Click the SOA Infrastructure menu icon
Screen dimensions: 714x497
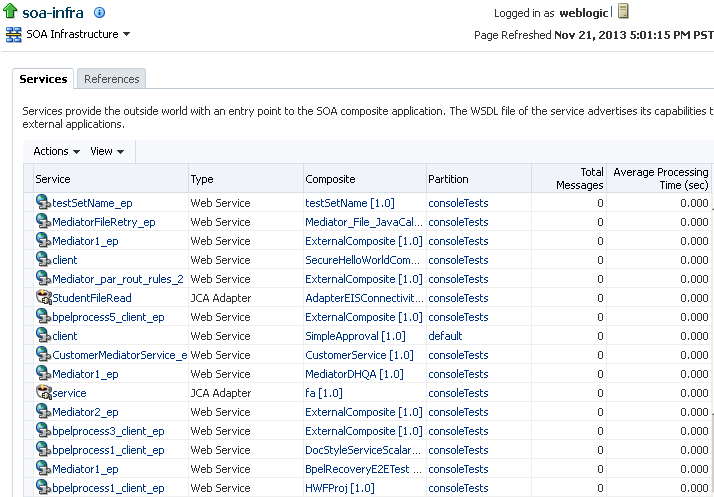pos(13,35)
